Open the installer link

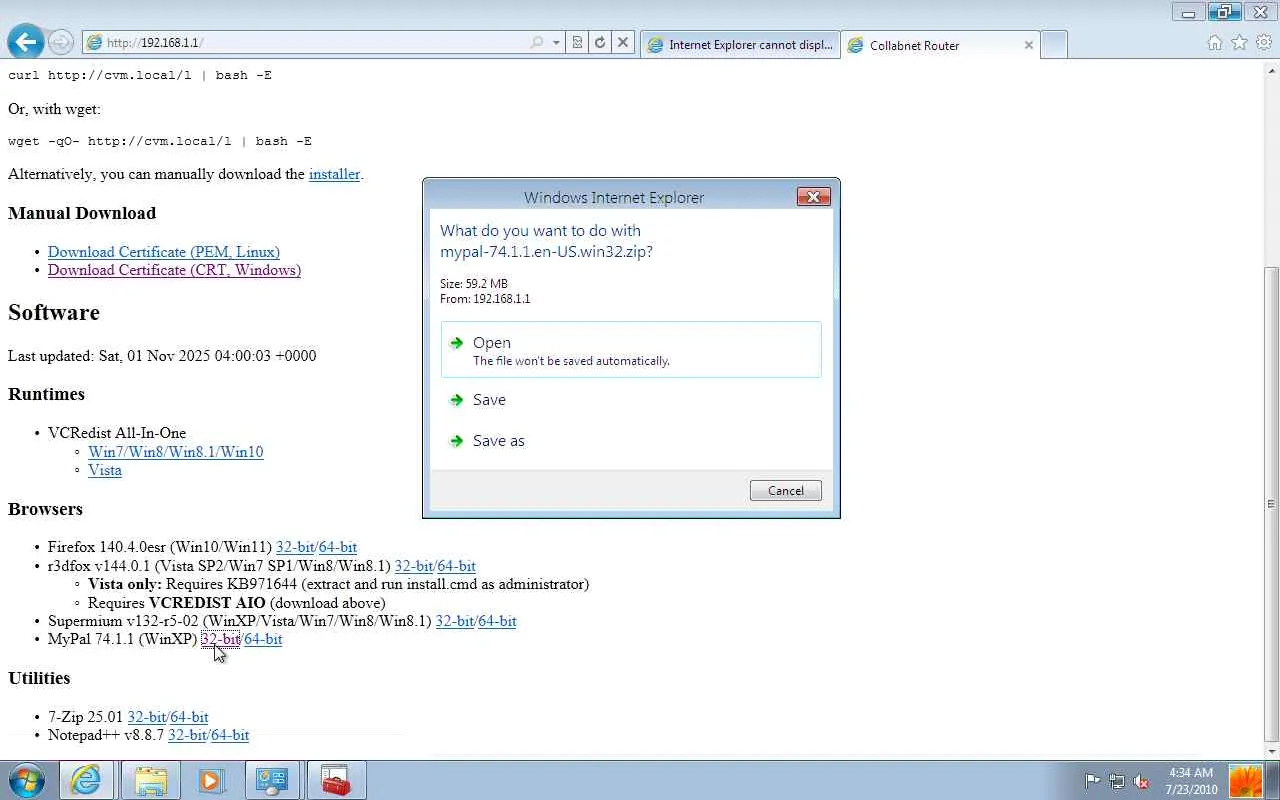(x=334, y=174)
